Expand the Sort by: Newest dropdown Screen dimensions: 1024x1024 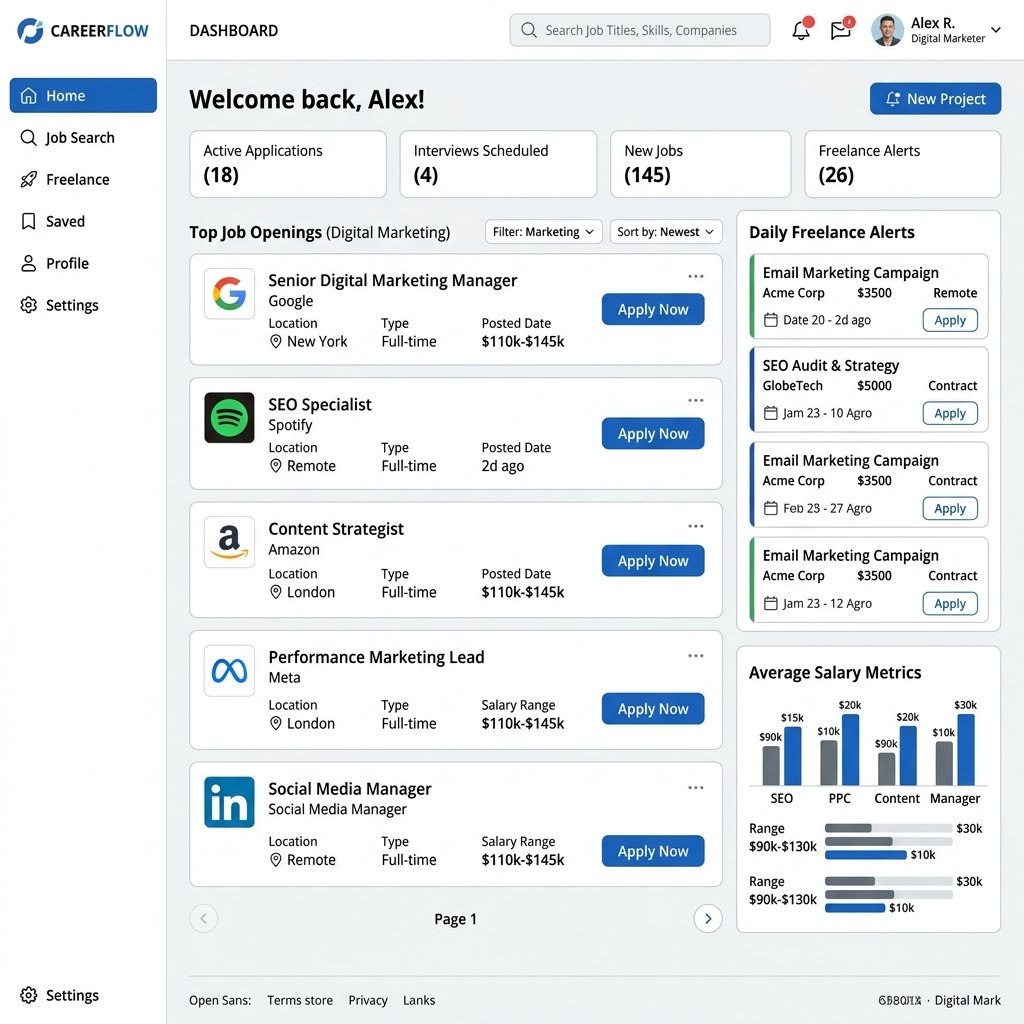pos(666,232)
